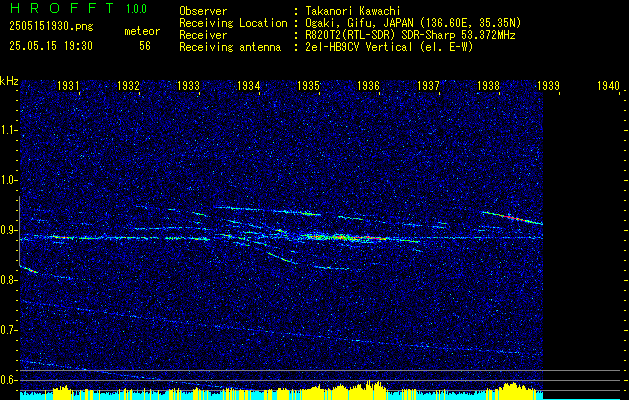Select the version number 1.0.0

pos(136,9)
